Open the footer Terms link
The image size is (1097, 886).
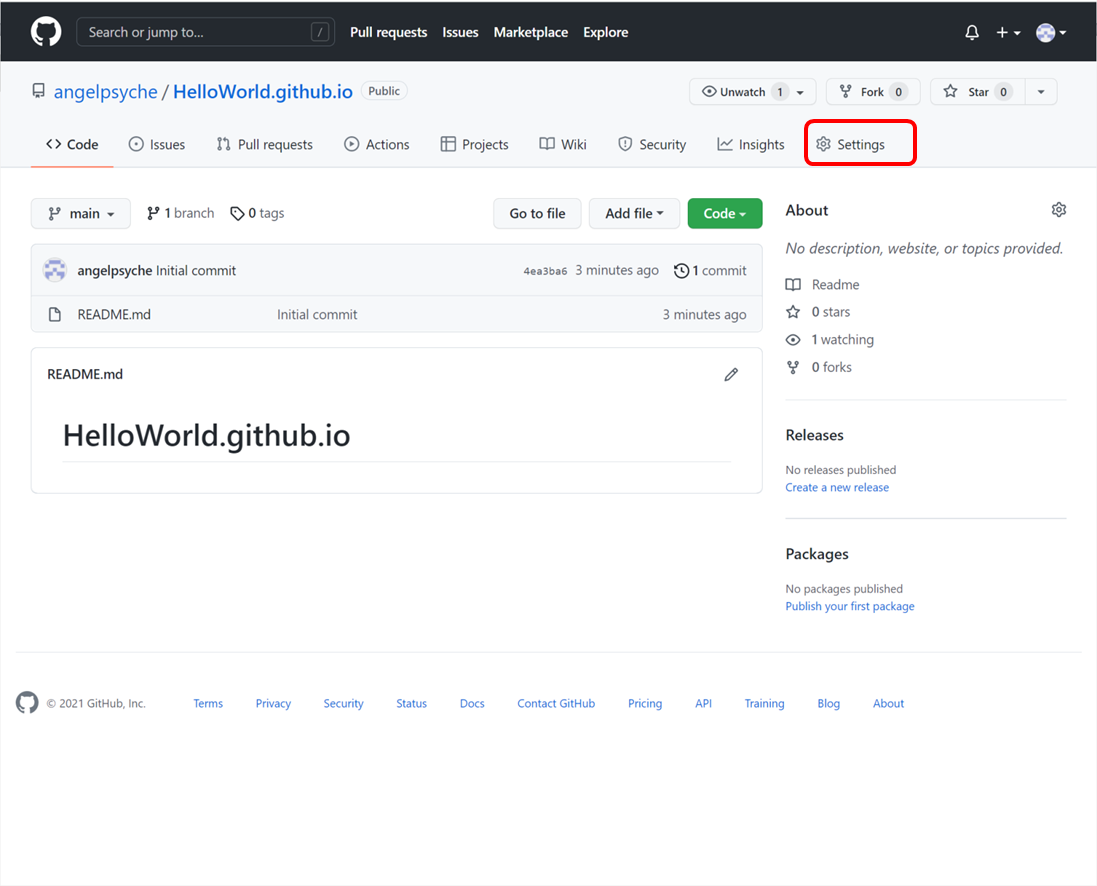[208, 703]
